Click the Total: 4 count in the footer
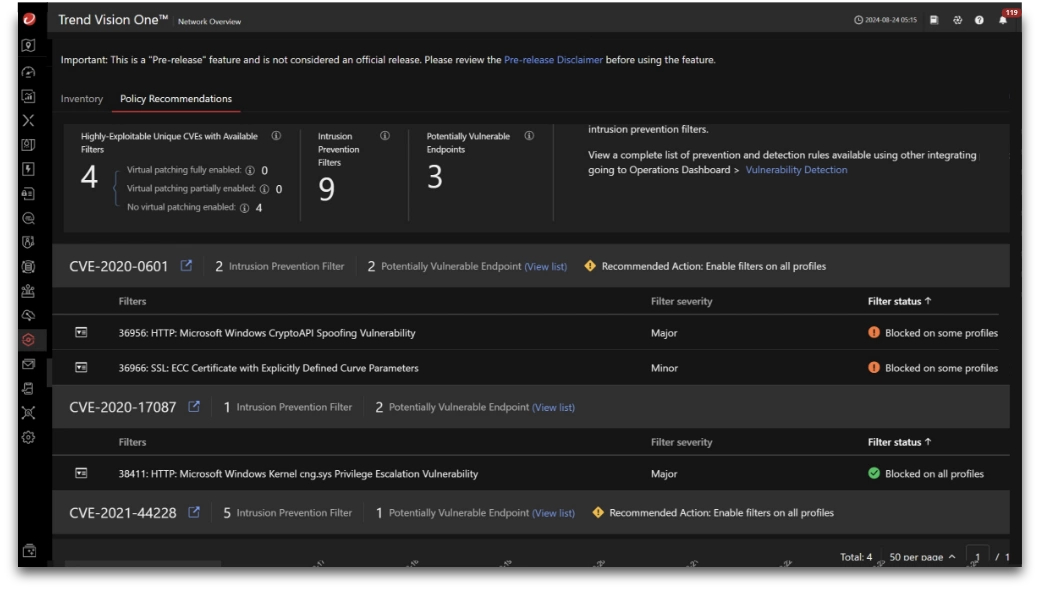This screenshot has height=591, width=1040. (x=856, y=557)
